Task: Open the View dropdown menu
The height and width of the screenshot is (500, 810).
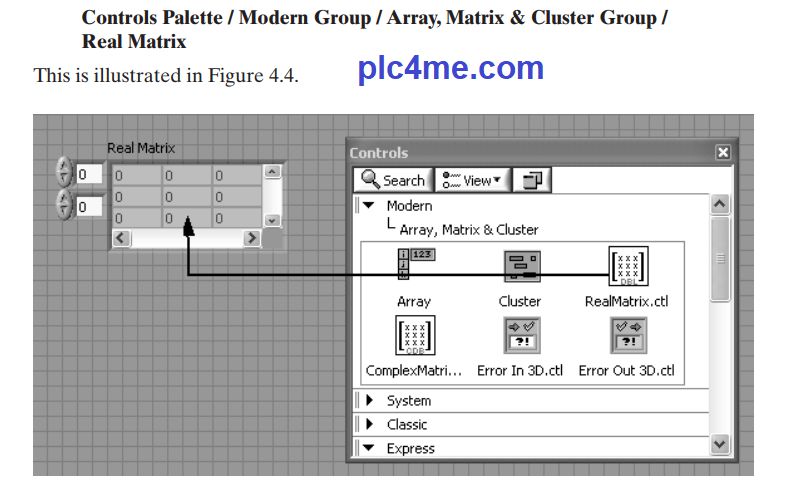Action: pos(474,180)
